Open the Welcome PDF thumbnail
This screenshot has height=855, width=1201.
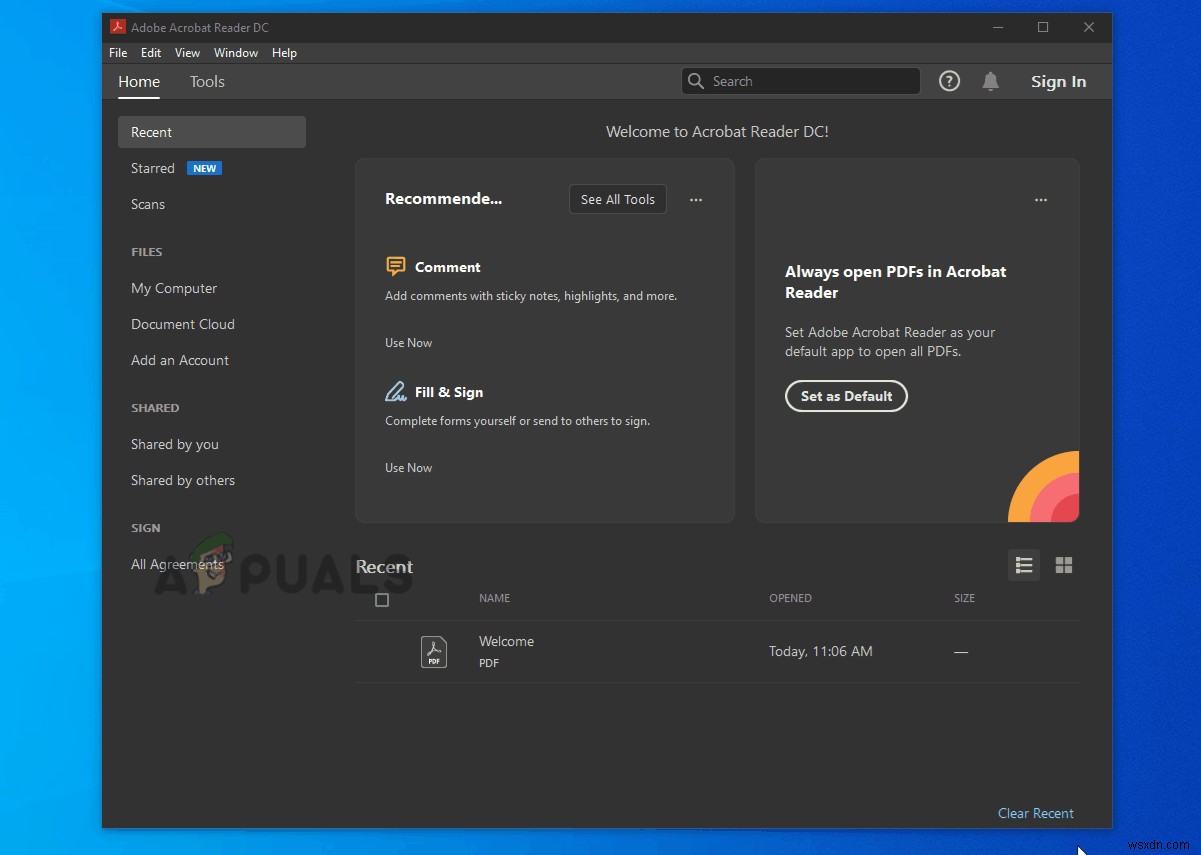[x=434, y=651]
